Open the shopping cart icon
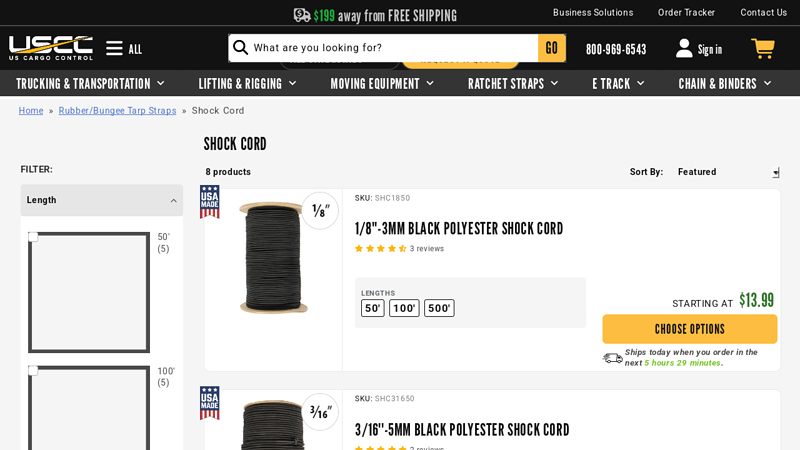 (762, 48)
